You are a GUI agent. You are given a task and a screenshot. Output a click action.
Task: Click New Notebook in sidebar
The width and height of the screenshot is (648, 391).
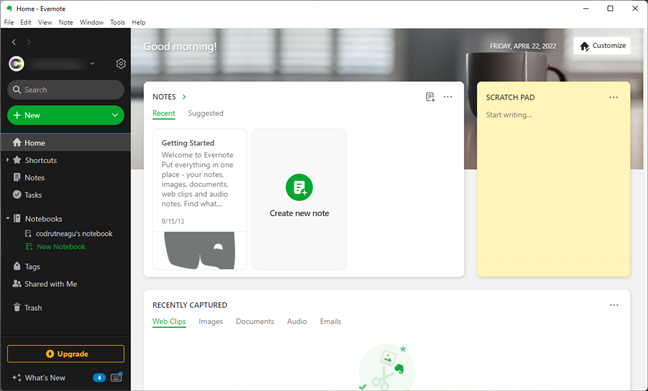click(x=61, y=247)
